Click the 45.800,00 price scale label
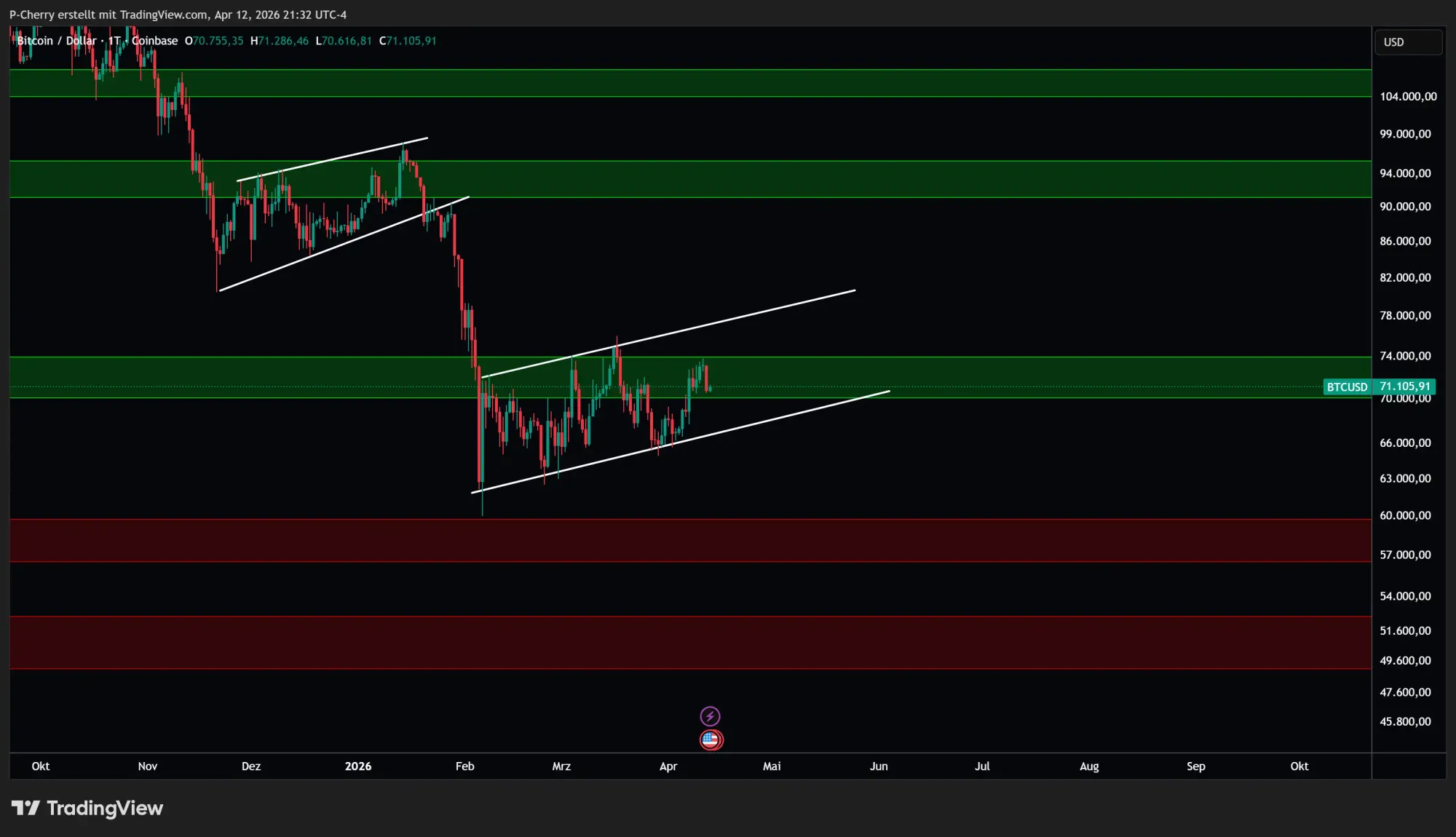 tap(1405, 722)
